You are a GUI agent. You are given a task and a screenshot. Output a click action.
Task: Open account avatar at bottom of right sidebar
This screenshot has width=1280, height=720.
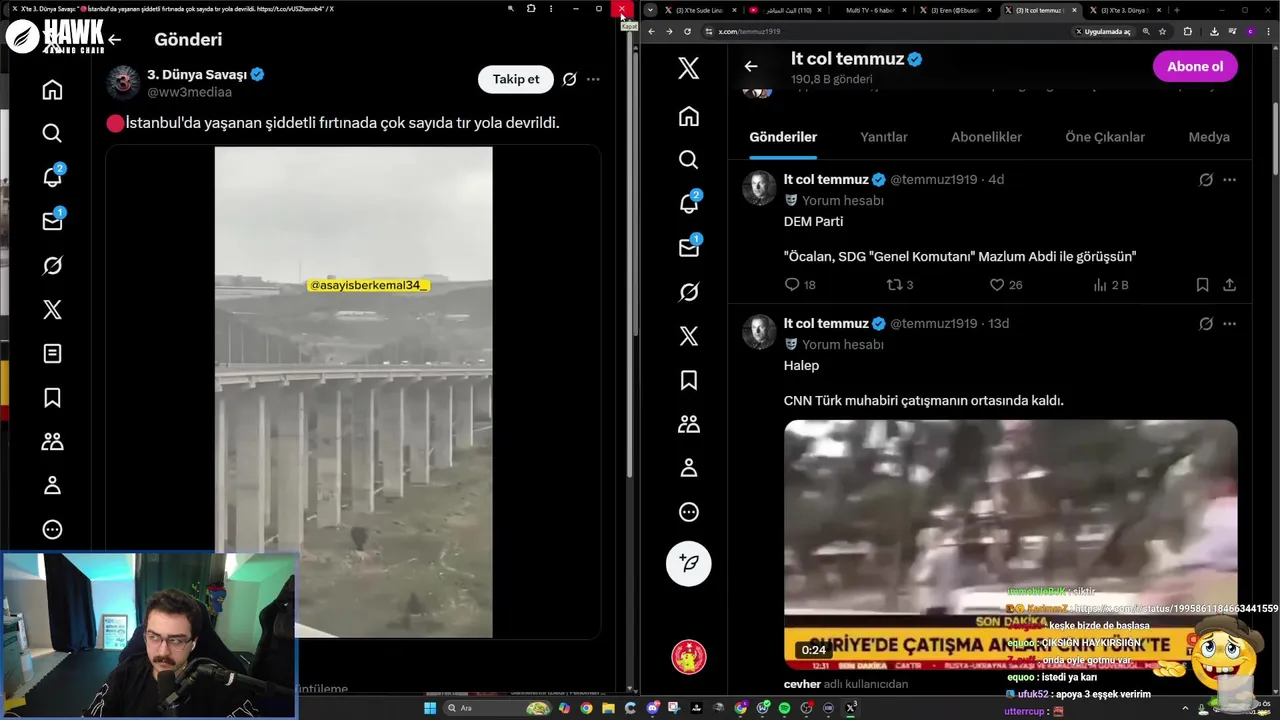688,657
